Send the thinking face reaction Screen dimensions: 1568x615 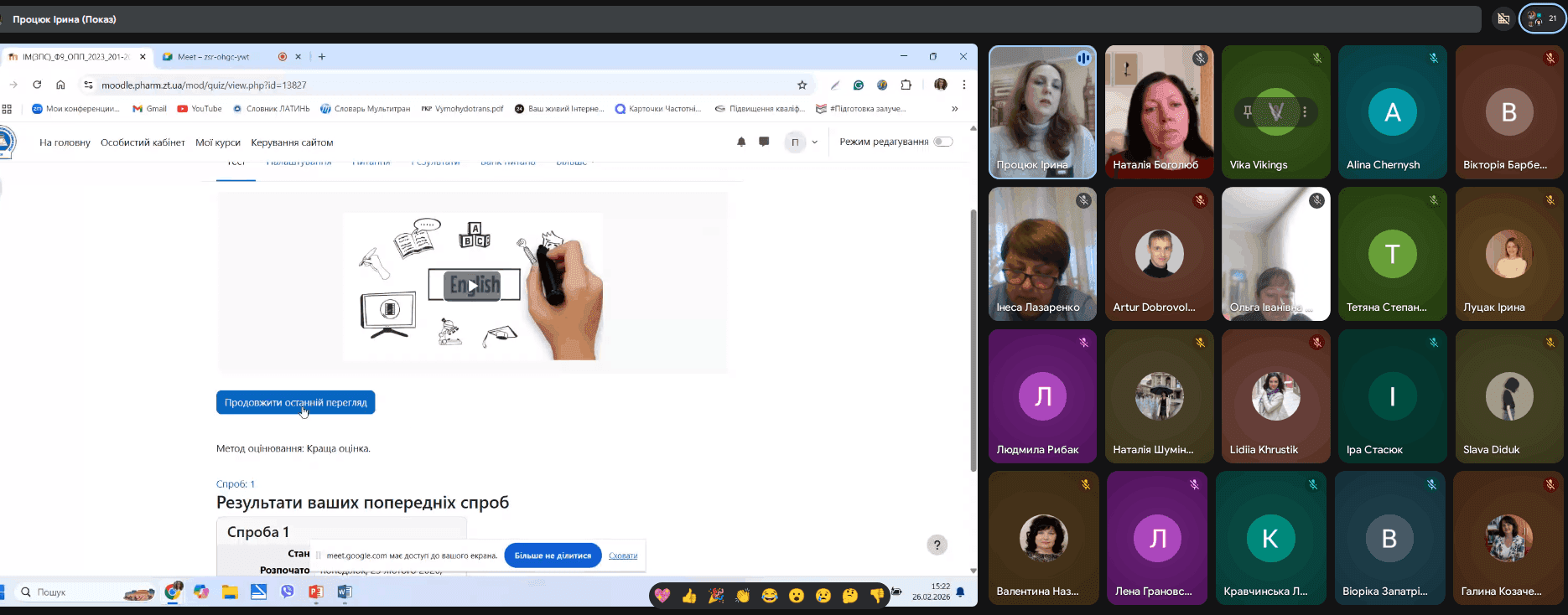(x=850, y=596)
